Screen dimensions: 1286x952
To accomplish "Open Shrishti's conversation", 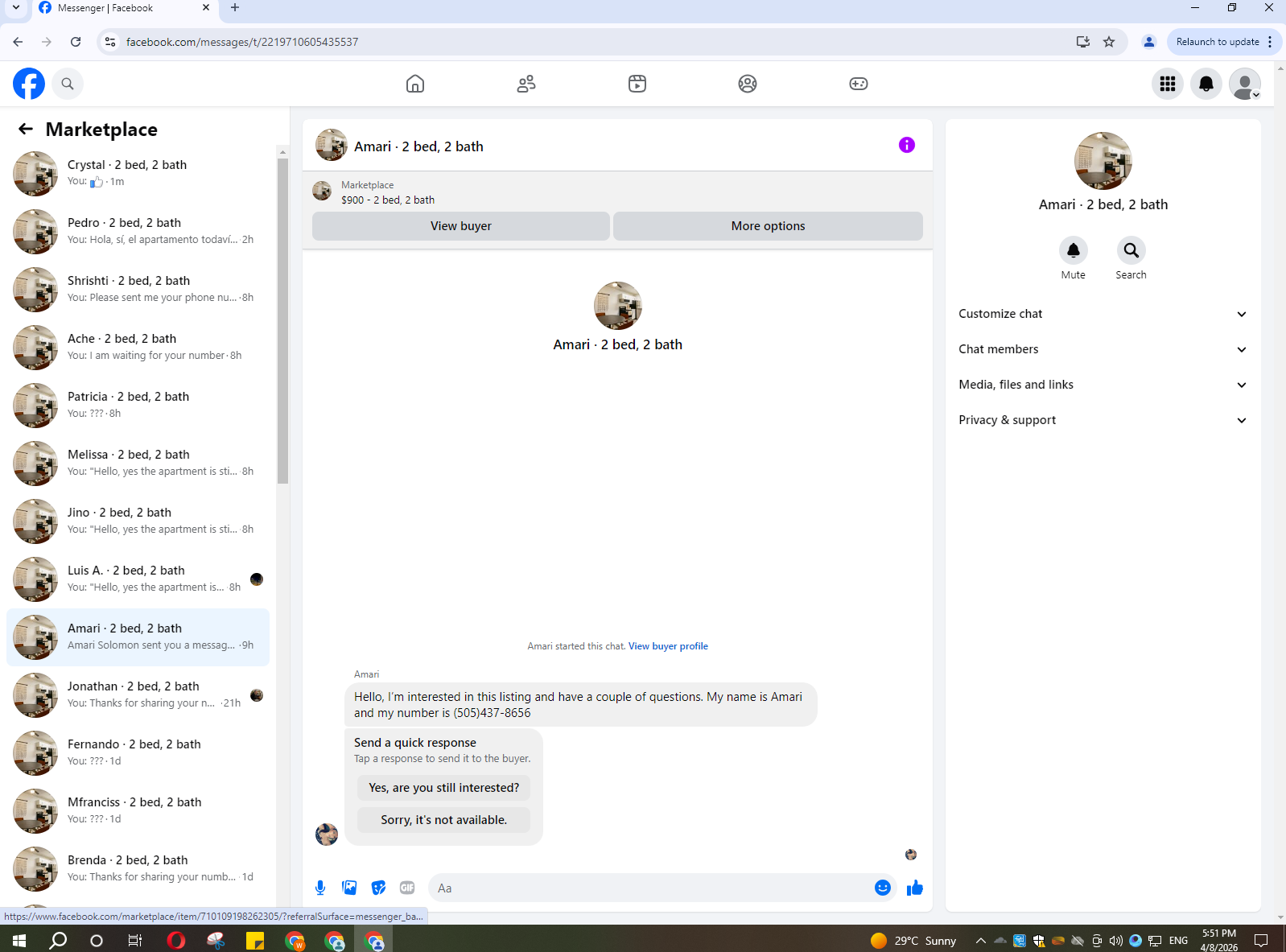I will [x=138, y=290].
